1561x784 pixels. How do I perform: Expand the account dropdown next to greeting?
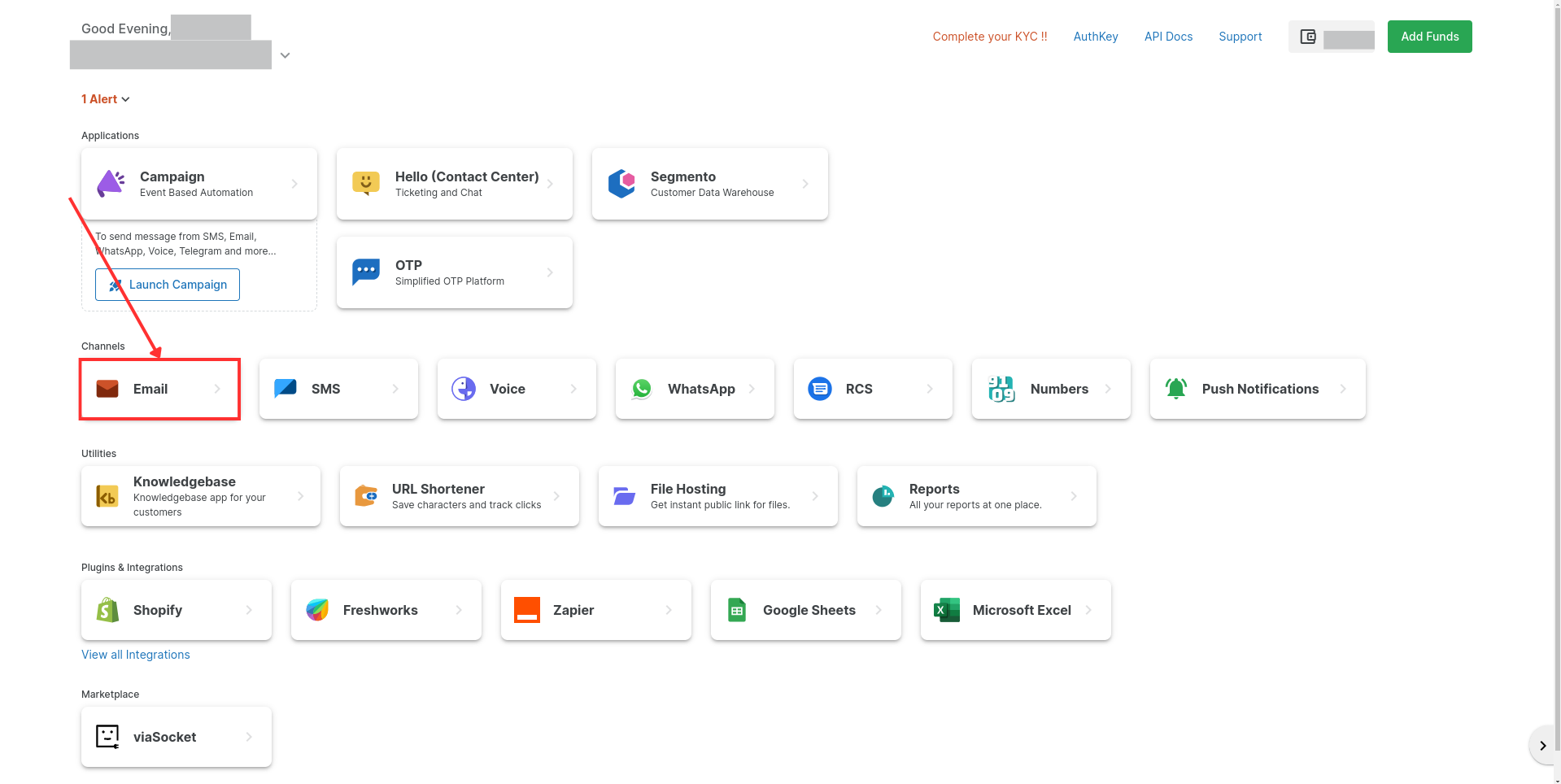(285, 55)
